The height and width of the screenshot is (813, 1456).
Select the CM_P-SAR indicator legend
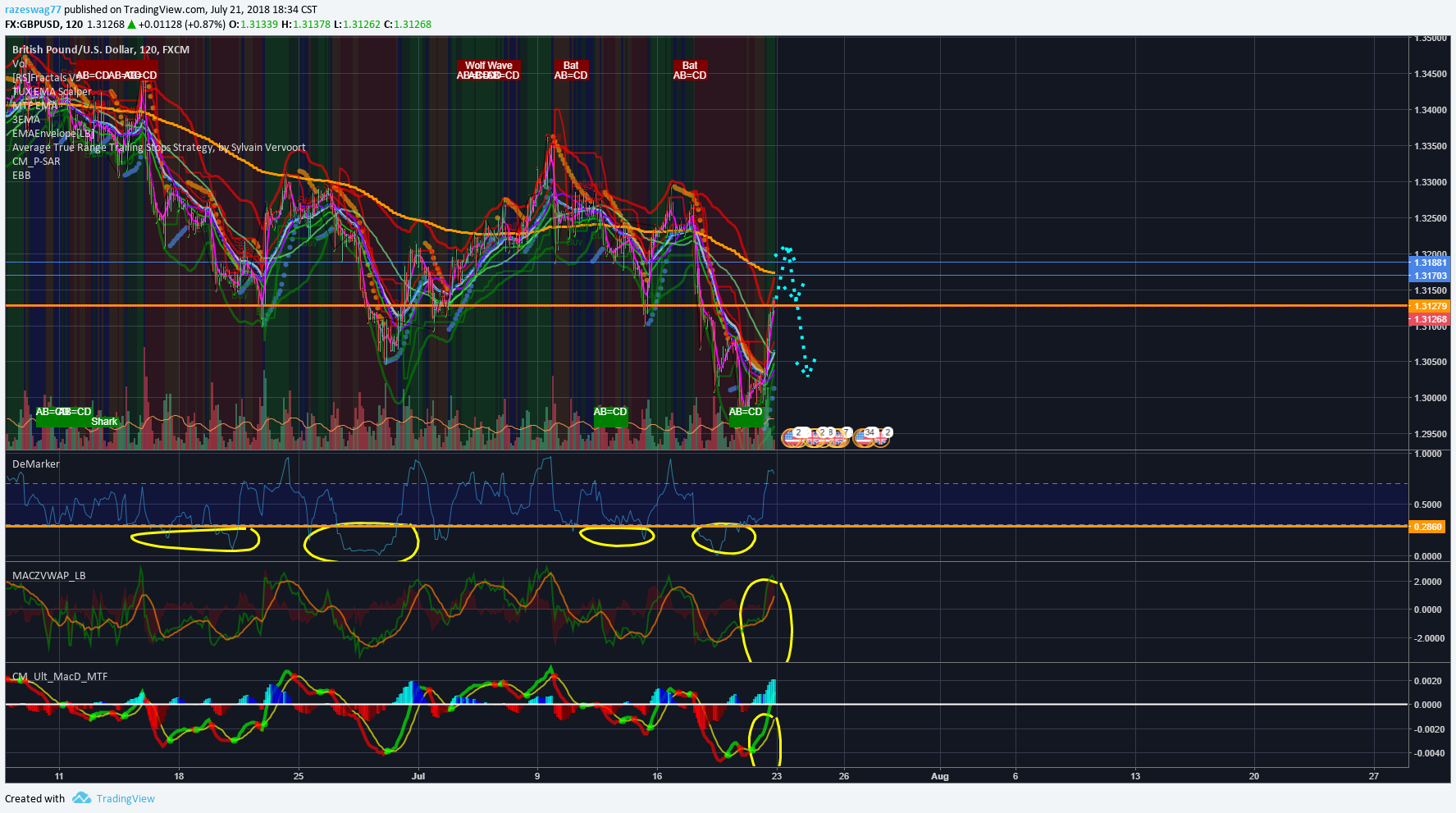click(x=36, y=161)
